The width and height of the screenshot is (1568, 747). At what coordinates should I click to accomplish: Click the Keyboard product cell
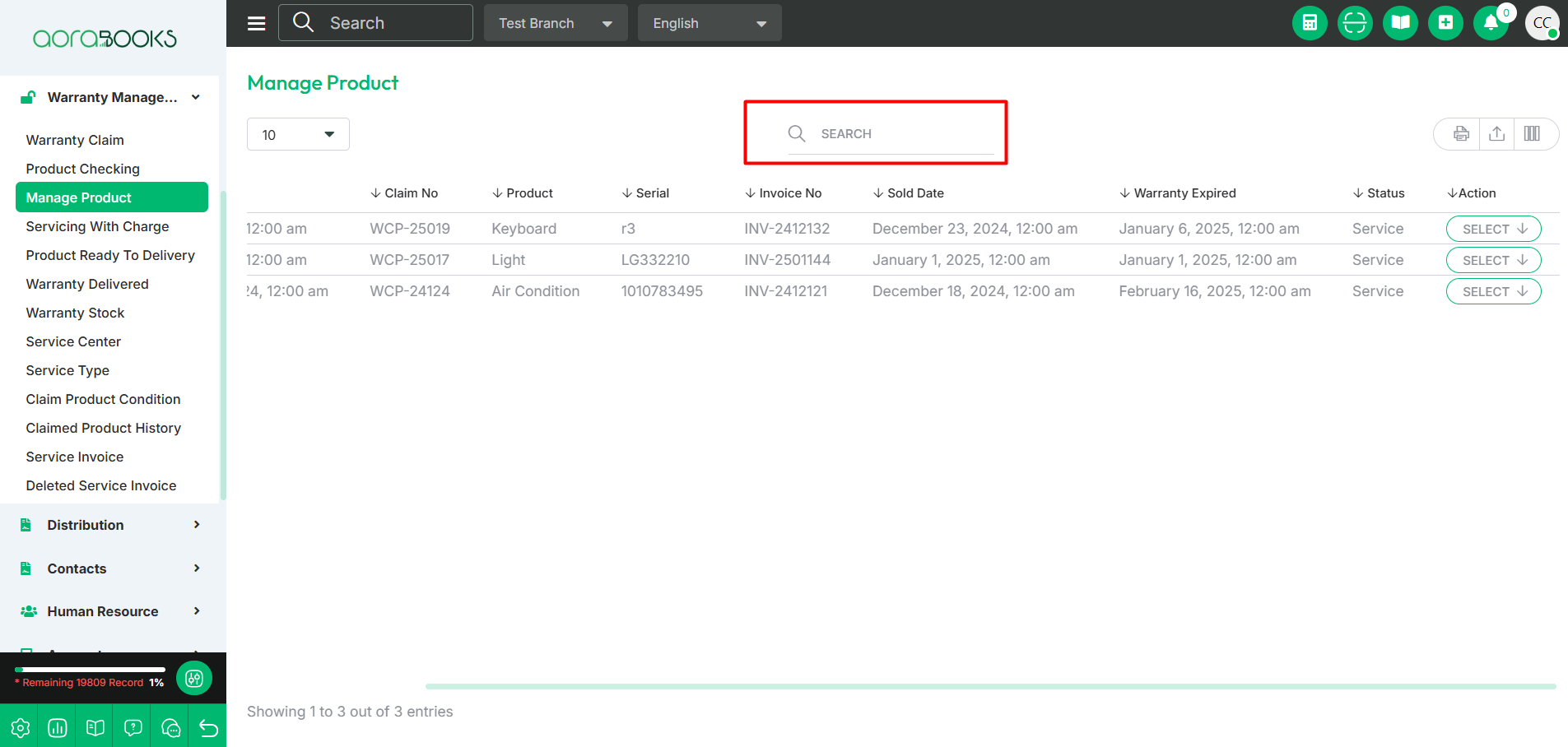524,229
